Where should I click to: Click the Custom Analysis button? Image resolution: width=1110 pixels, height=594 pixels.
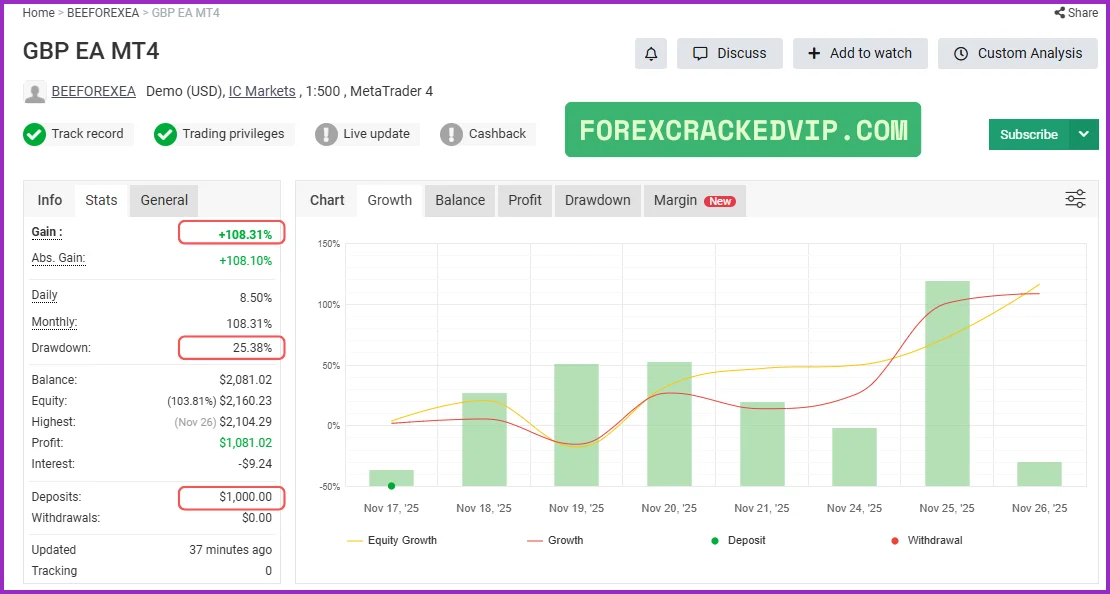[1018, 54]
